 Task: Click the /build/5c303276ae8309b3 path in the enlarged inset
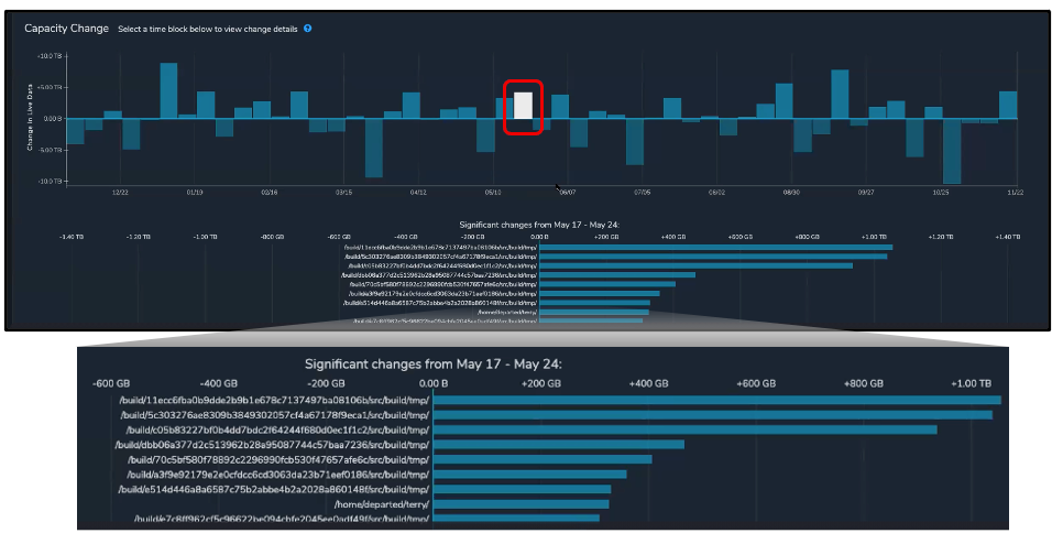coord(272,415)
